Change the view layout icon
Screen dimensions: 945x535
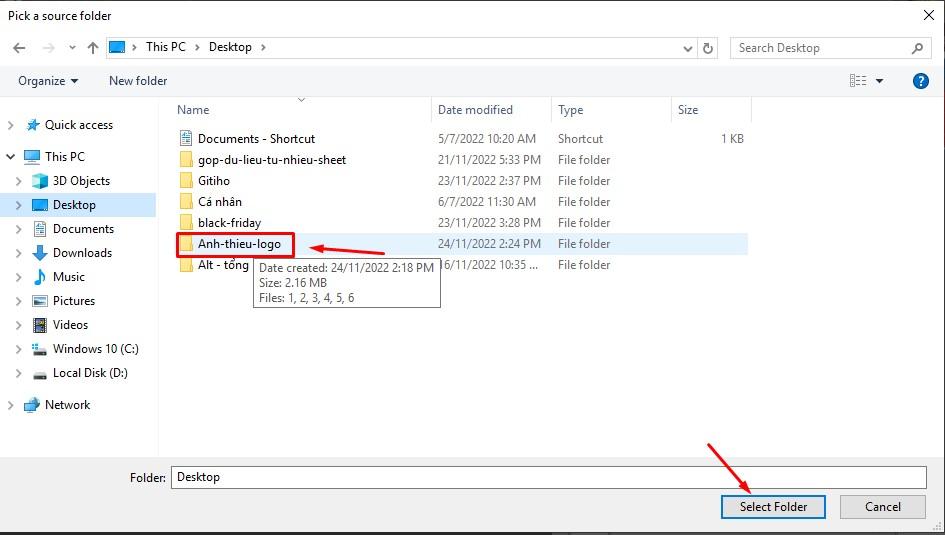tap(858, 81)
